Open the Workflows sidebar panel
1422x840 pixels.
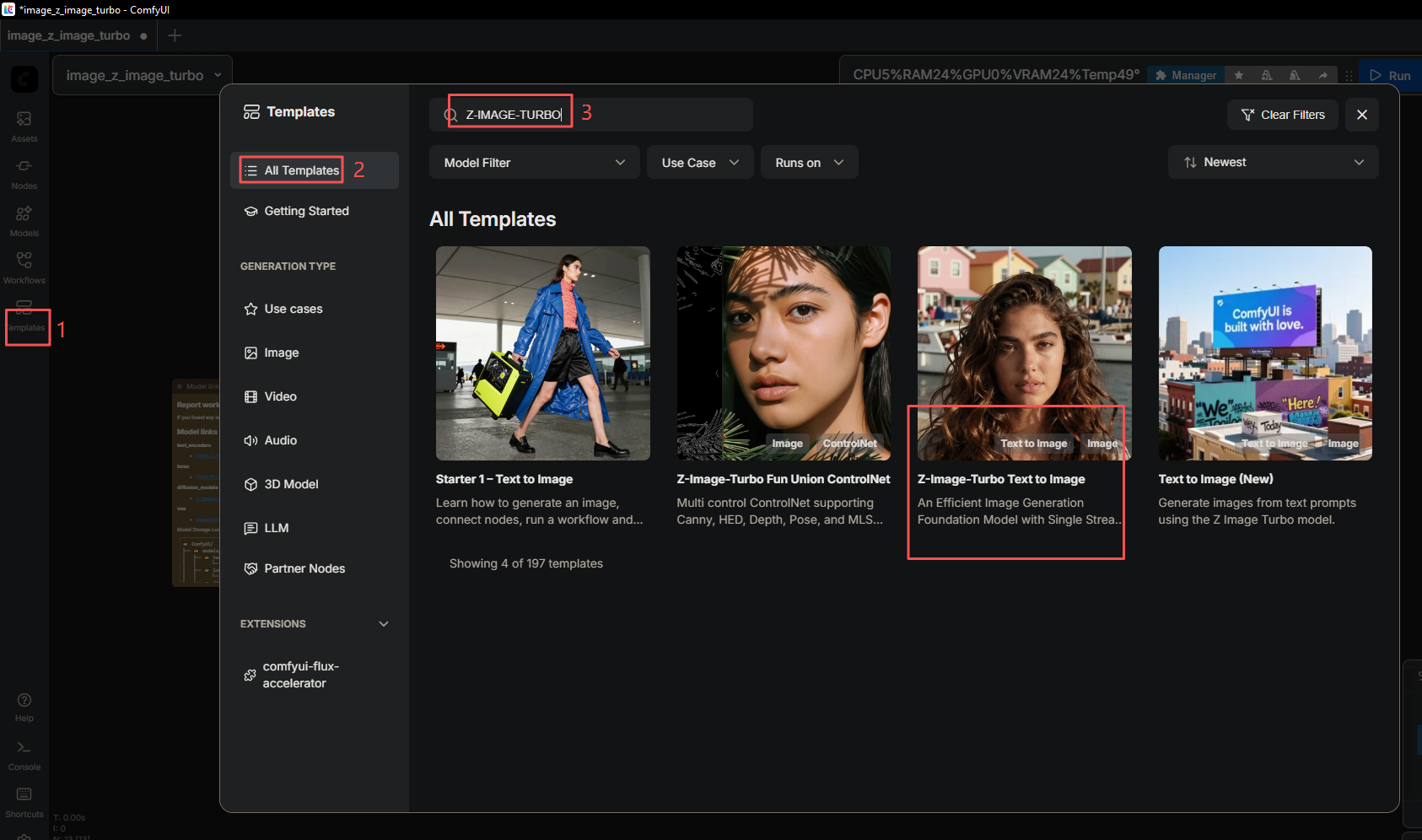[24, 267]
